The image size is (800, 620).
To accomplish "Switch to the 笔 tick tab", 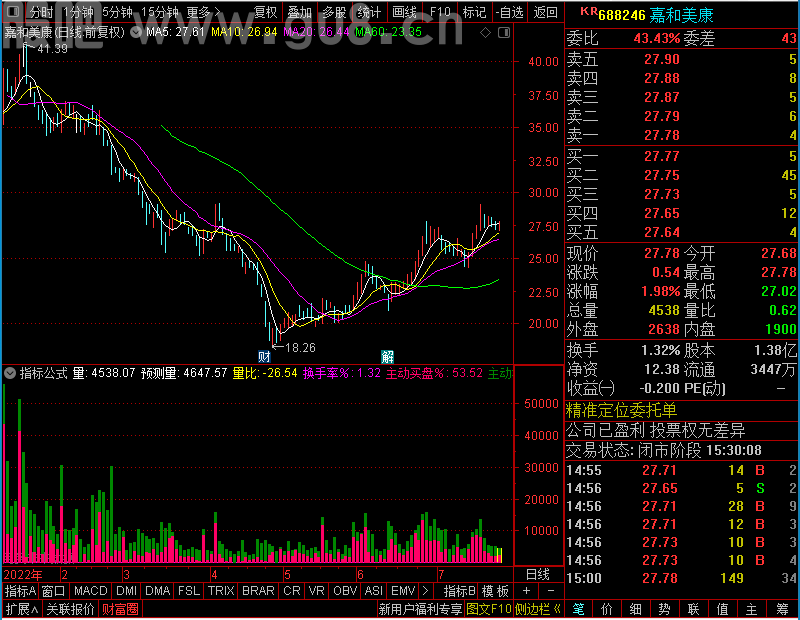I will (579, 609).
